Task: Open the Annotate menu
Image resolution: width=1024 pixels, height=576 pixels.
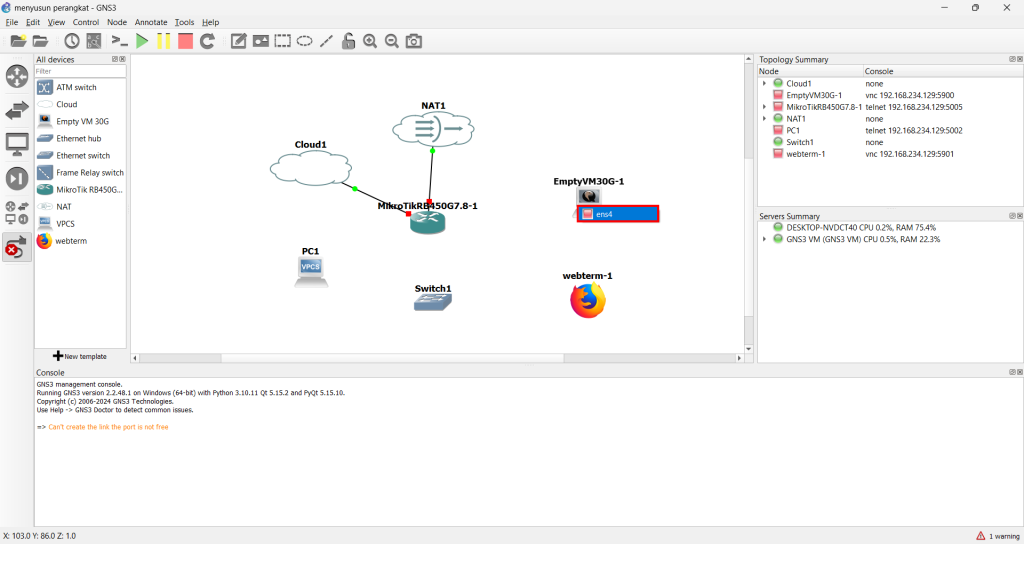Action: [x=151, y=22]
